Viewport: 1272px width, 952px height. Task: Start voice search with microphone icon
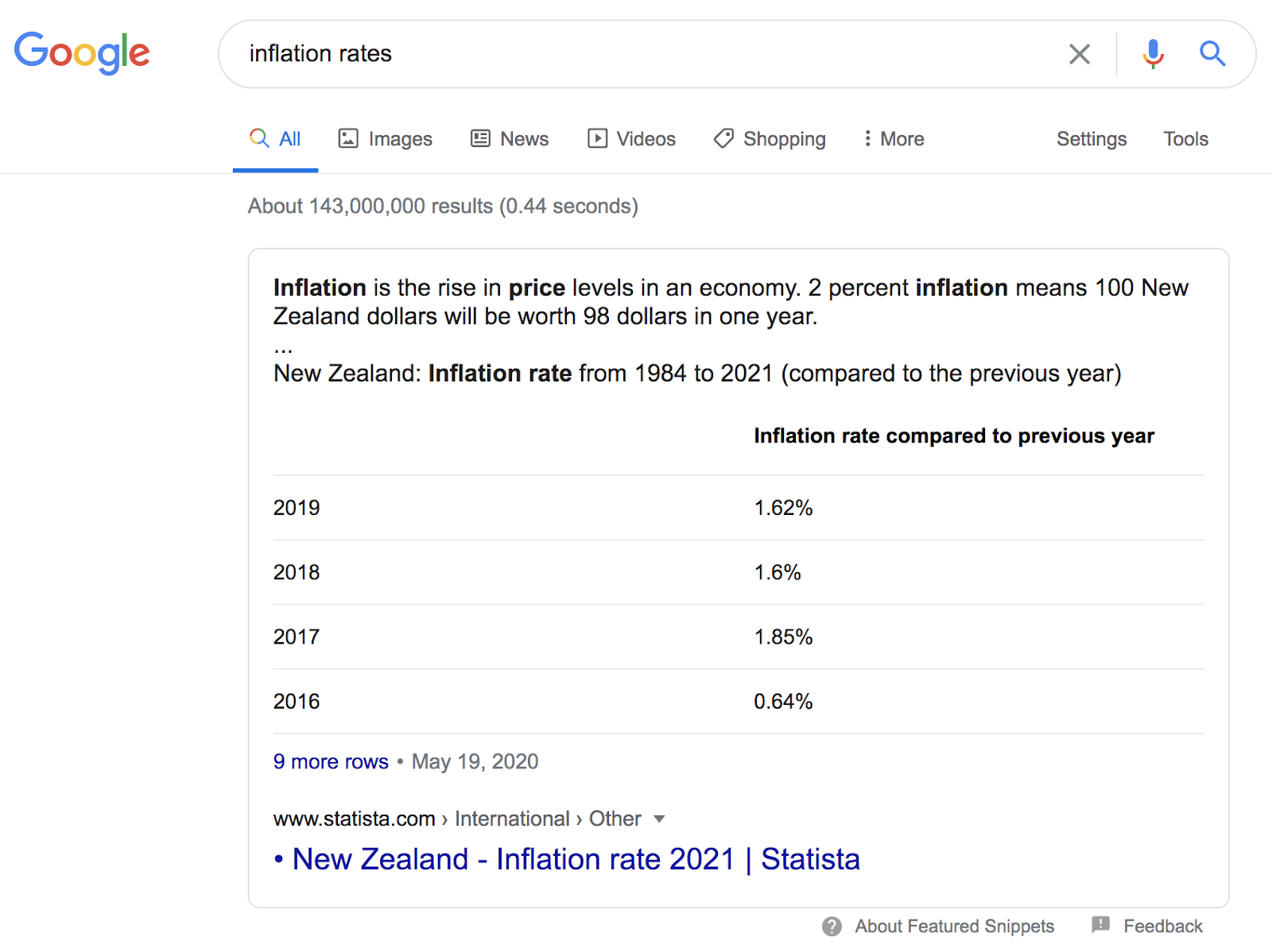[1153, 54]
